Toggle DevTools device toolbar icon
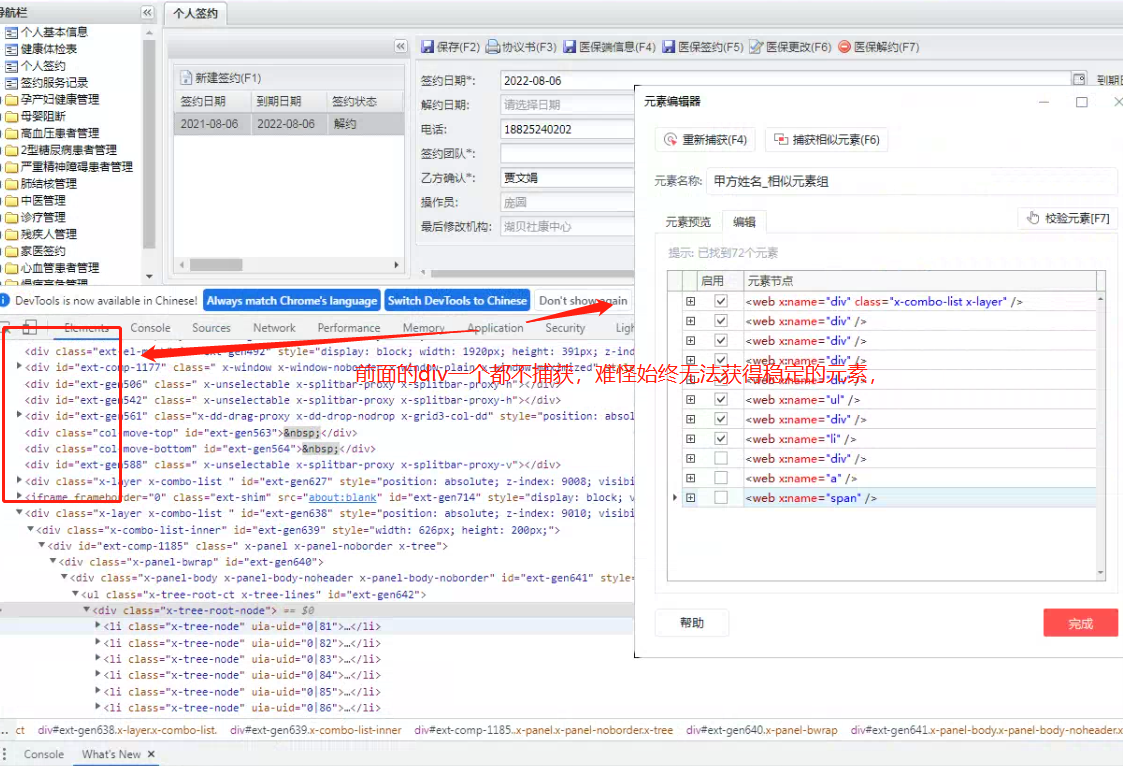1123x766 pixels. click(x=29, y=328)
